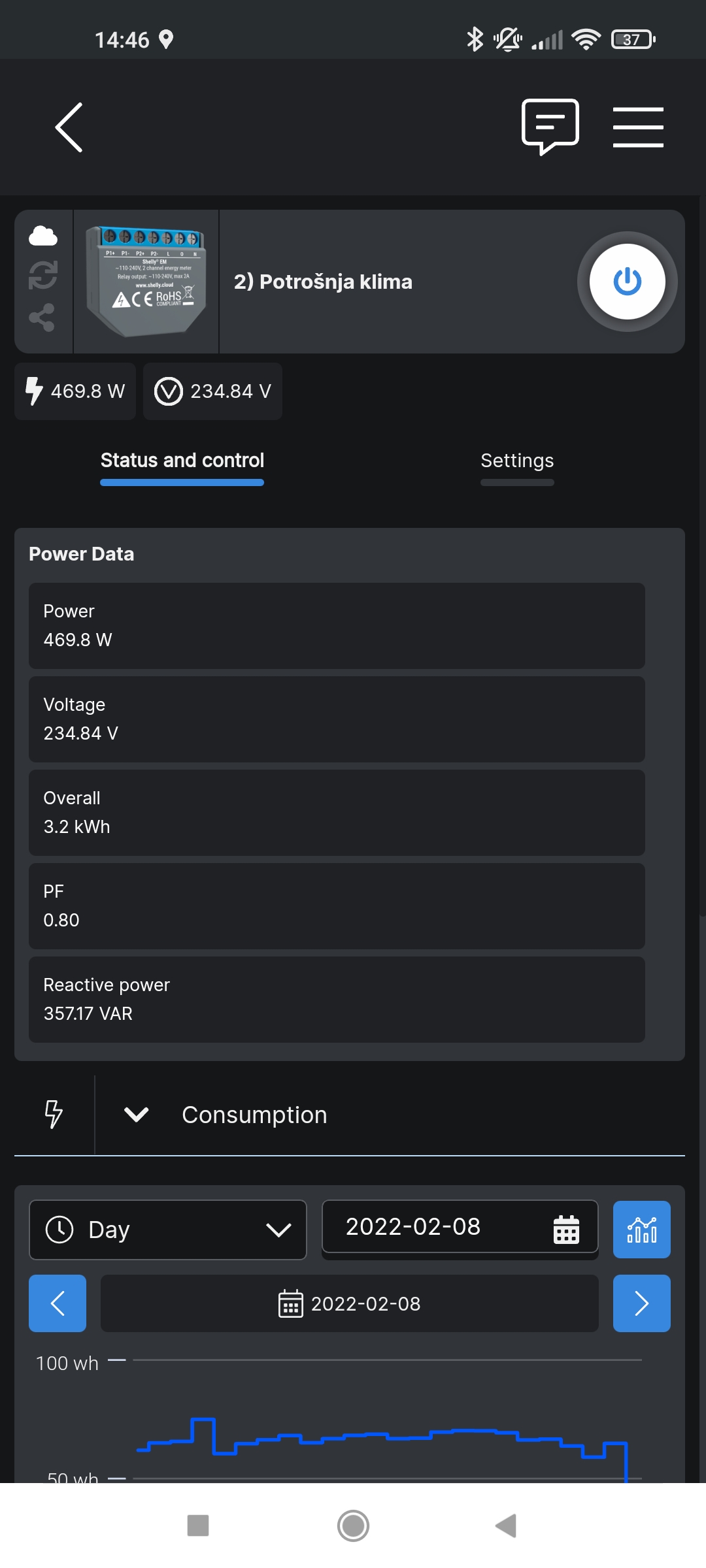Image resolution: width=706 pixels, height=1568 pixels.
Task: Toggle the device power button
Action: (627, 282)
